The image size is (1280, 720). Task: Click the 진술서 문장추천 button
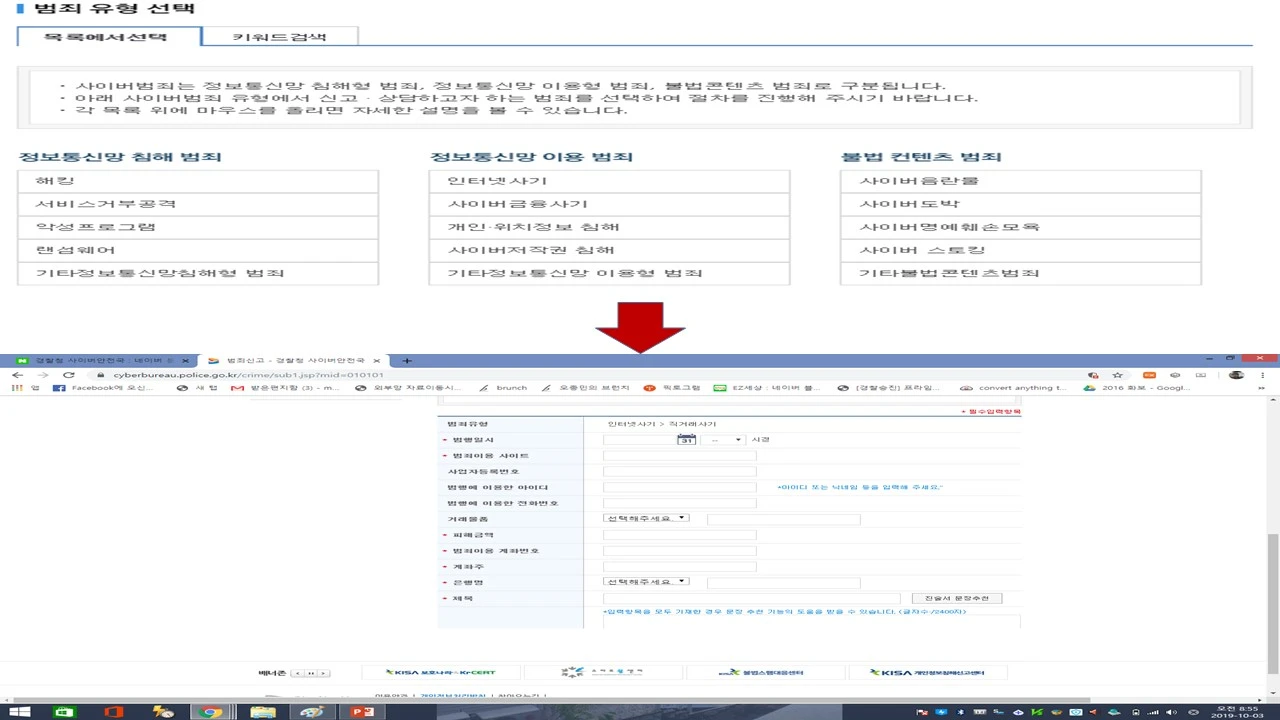click(x=956, y=598)
